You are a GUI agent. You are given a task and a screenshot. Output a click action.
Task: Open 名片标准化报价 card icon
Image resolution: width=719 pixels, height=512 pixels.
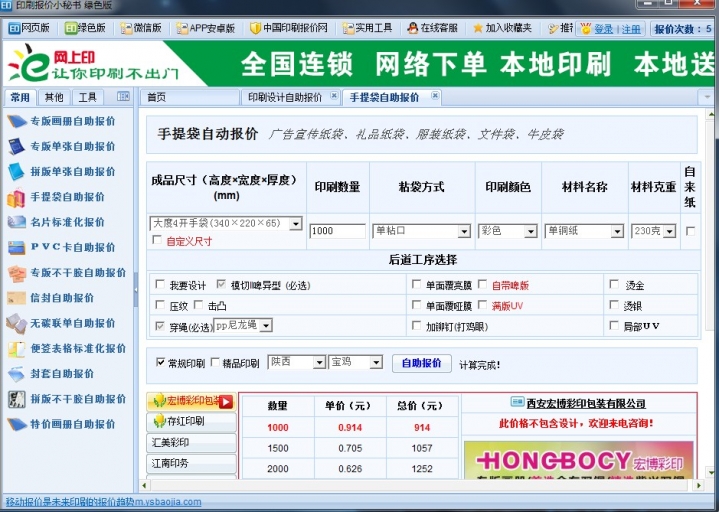pos(17,222)
